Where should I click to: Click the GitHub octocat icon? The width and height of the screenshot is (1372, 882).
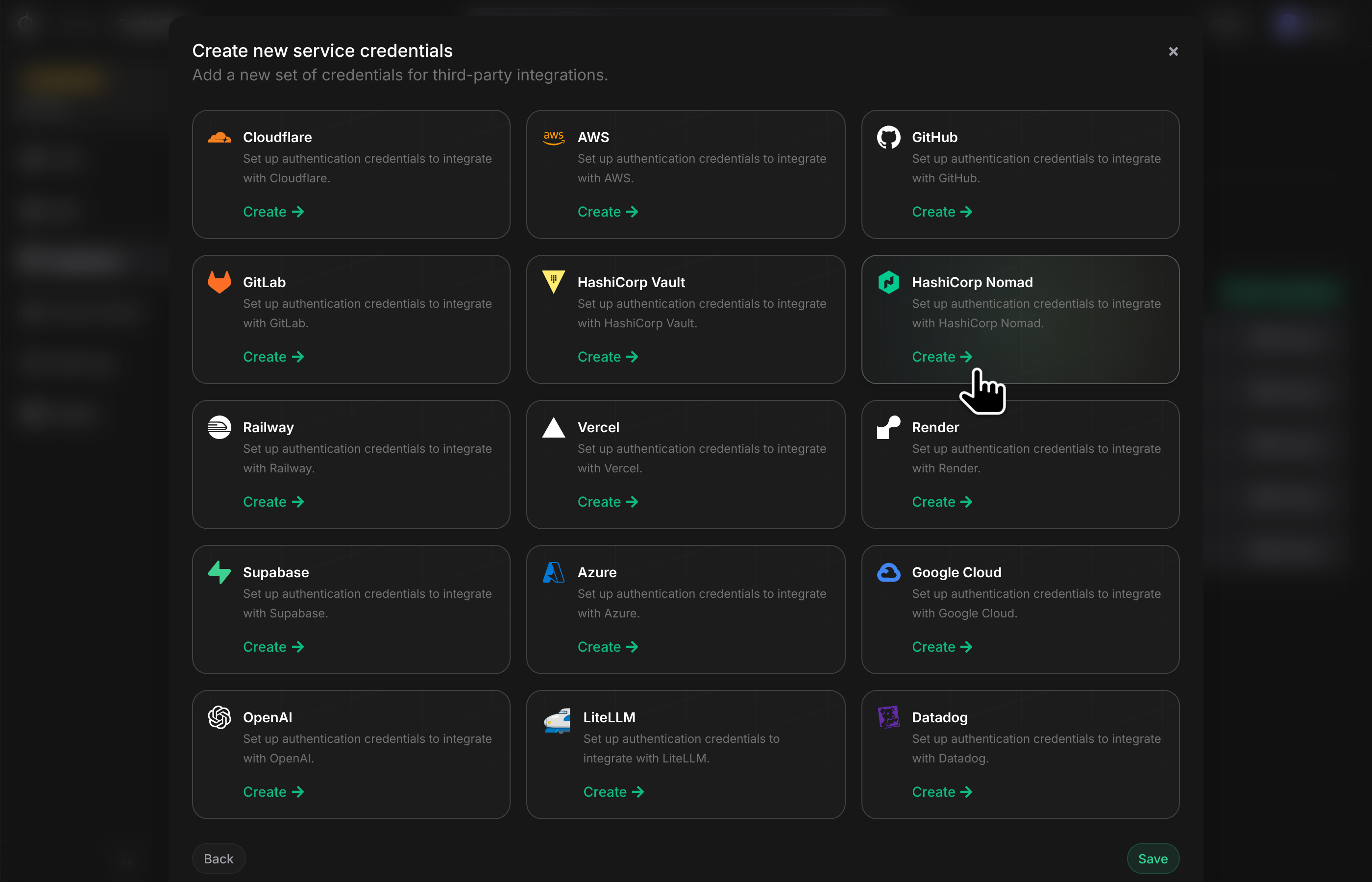point(889,138)
